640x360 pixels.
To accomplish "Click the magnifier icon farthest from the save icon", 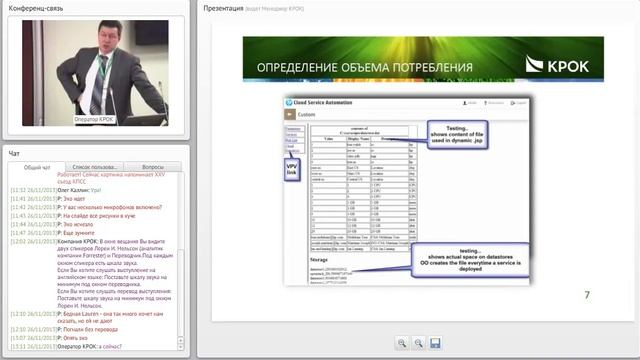I will tap(402, 343).
